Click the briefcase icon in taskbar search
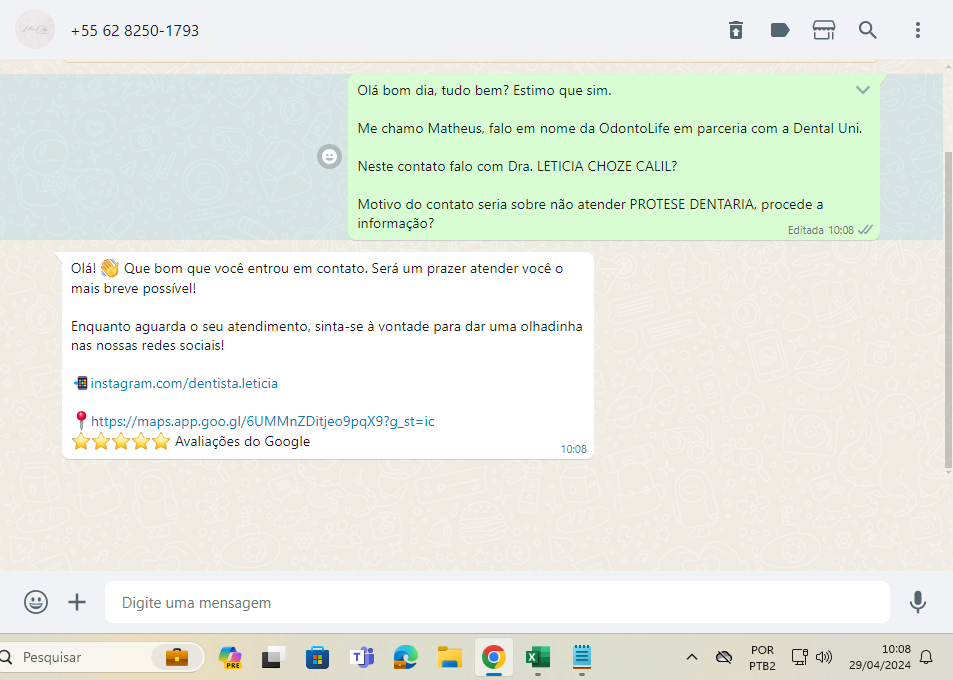The width and height of the screenshot is (953, 680). 177,658
